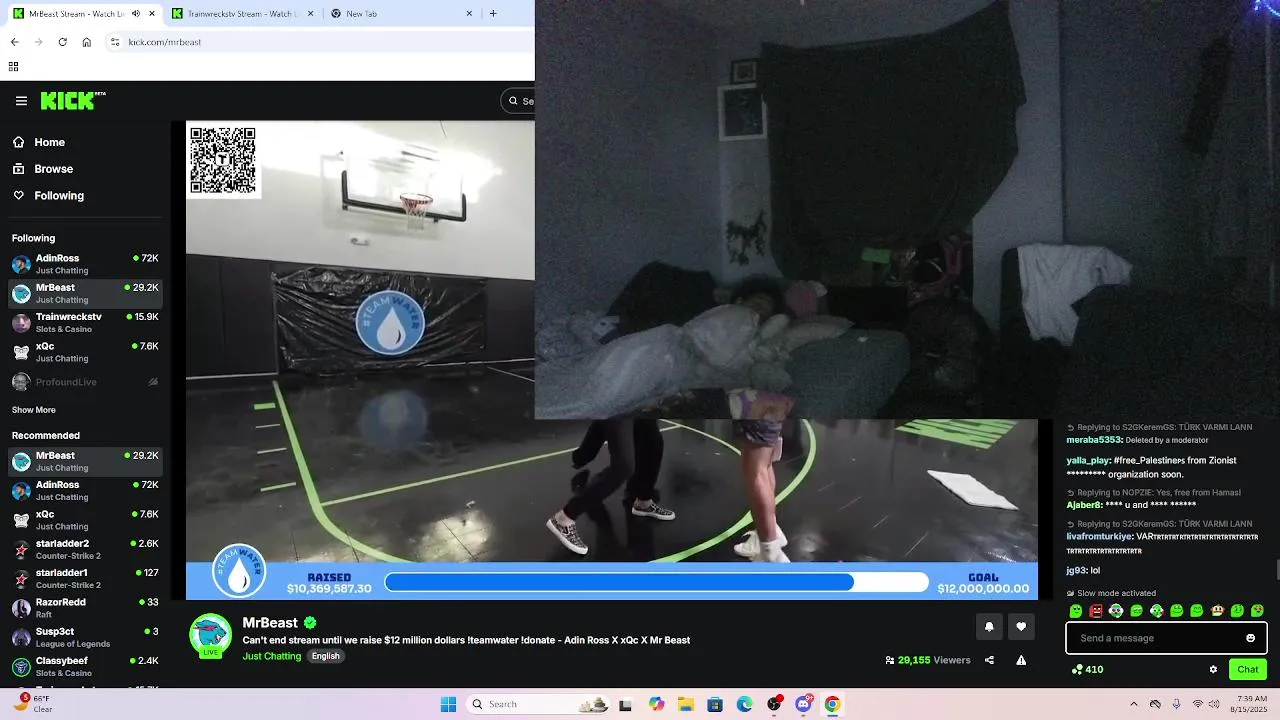The image size is (1280, 720).
Task: Click the fundraiser progress bar
Action: click(656, 582)
